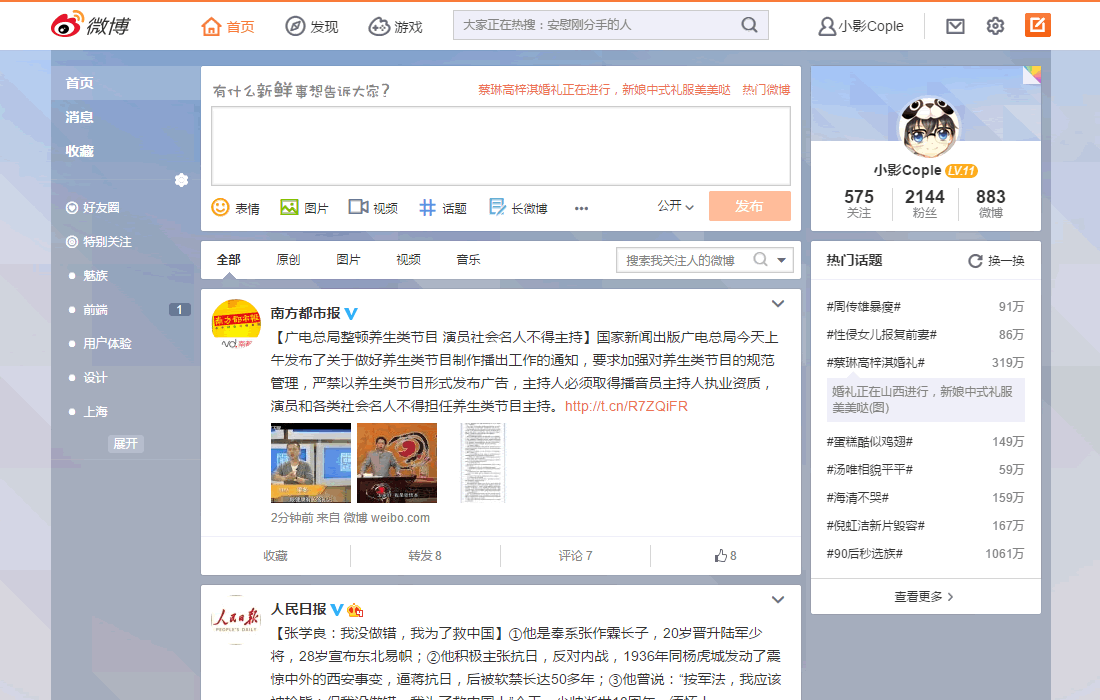Image resolution: width=1100 pixels, height=700 pixels.
Task: Click 人民日报 verified V badge
Action: [x=337, y=610]
